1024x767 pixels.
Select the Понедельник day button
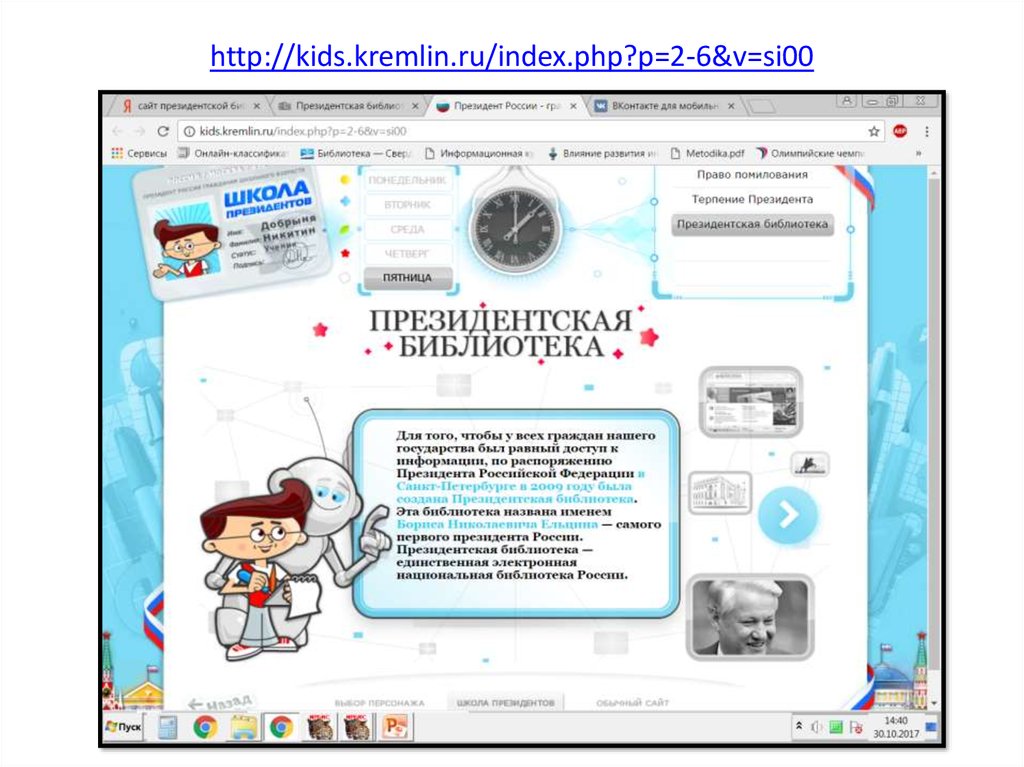coord(406,179)
